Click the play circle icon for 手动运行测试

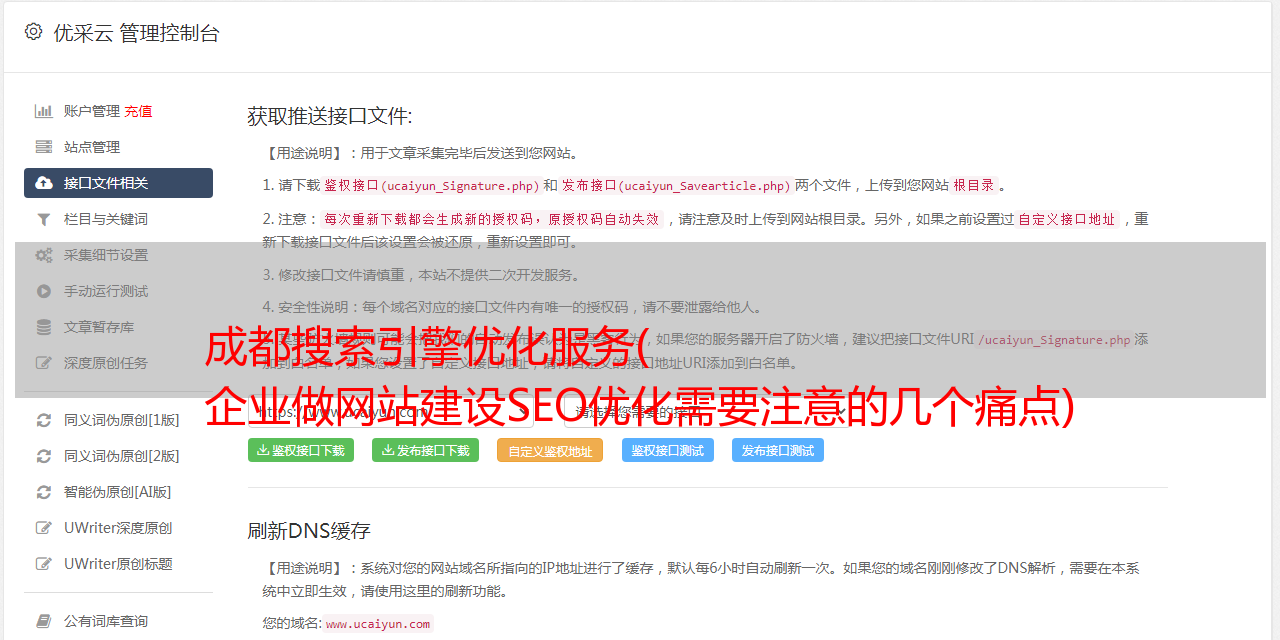point(44,291)
